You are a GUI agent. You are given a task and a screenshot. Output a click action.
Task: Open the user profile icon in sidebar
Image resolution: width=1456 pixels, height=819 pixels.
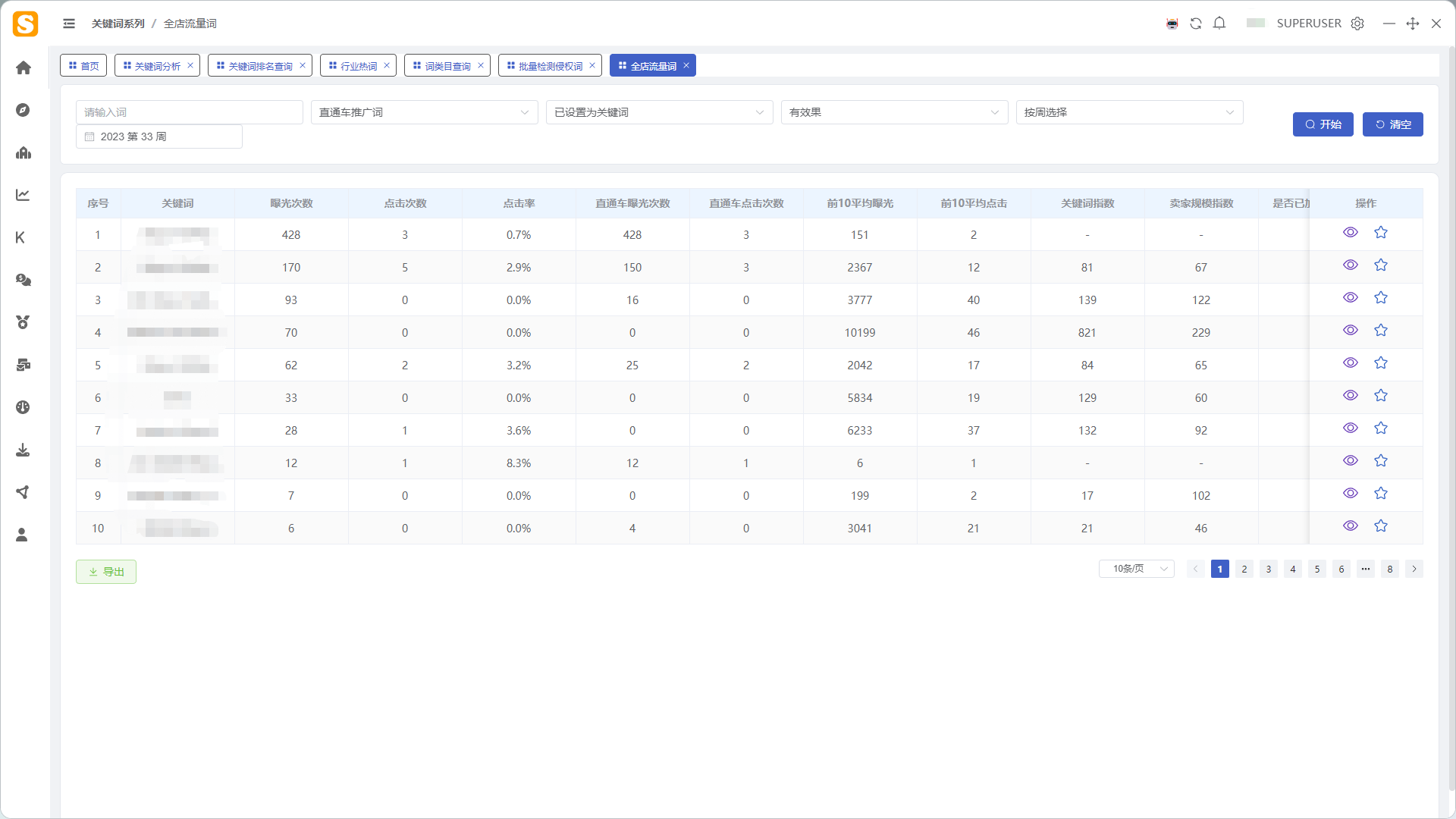[x=23, y=535]
